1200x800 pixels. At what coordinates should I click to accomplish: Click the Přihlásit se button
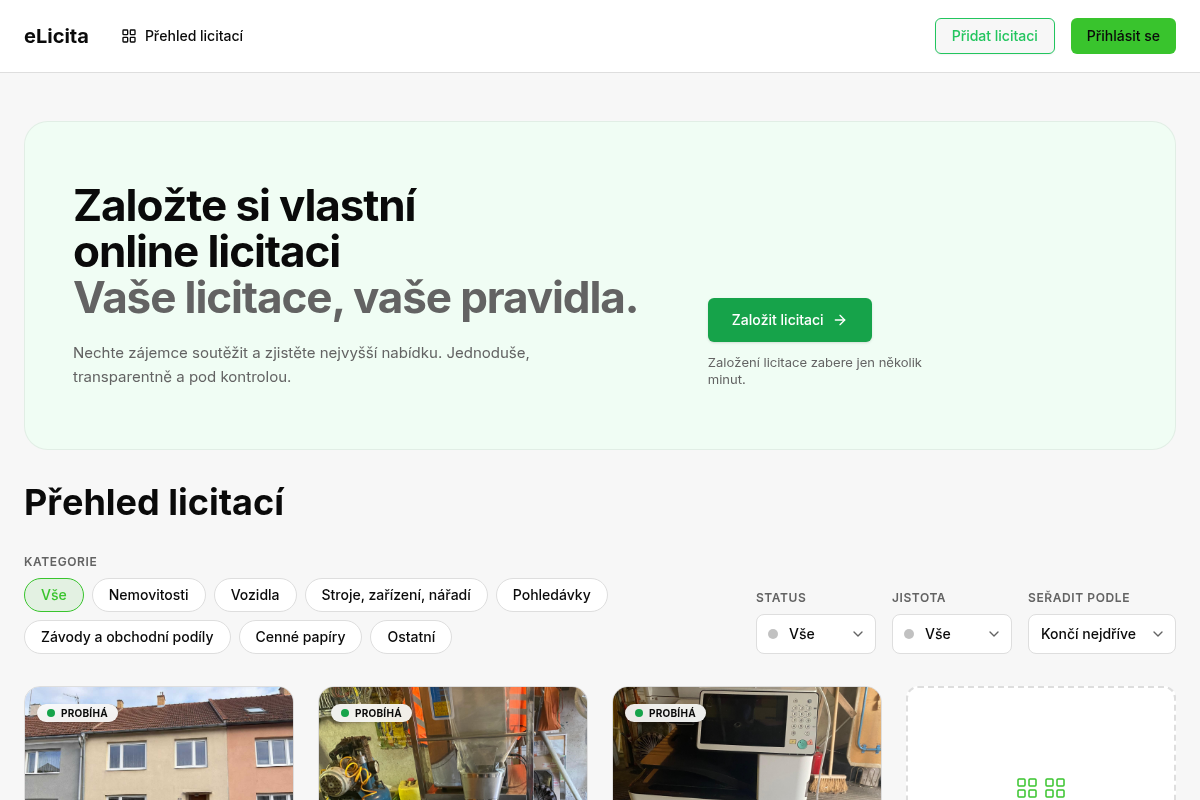[1123, 36]
